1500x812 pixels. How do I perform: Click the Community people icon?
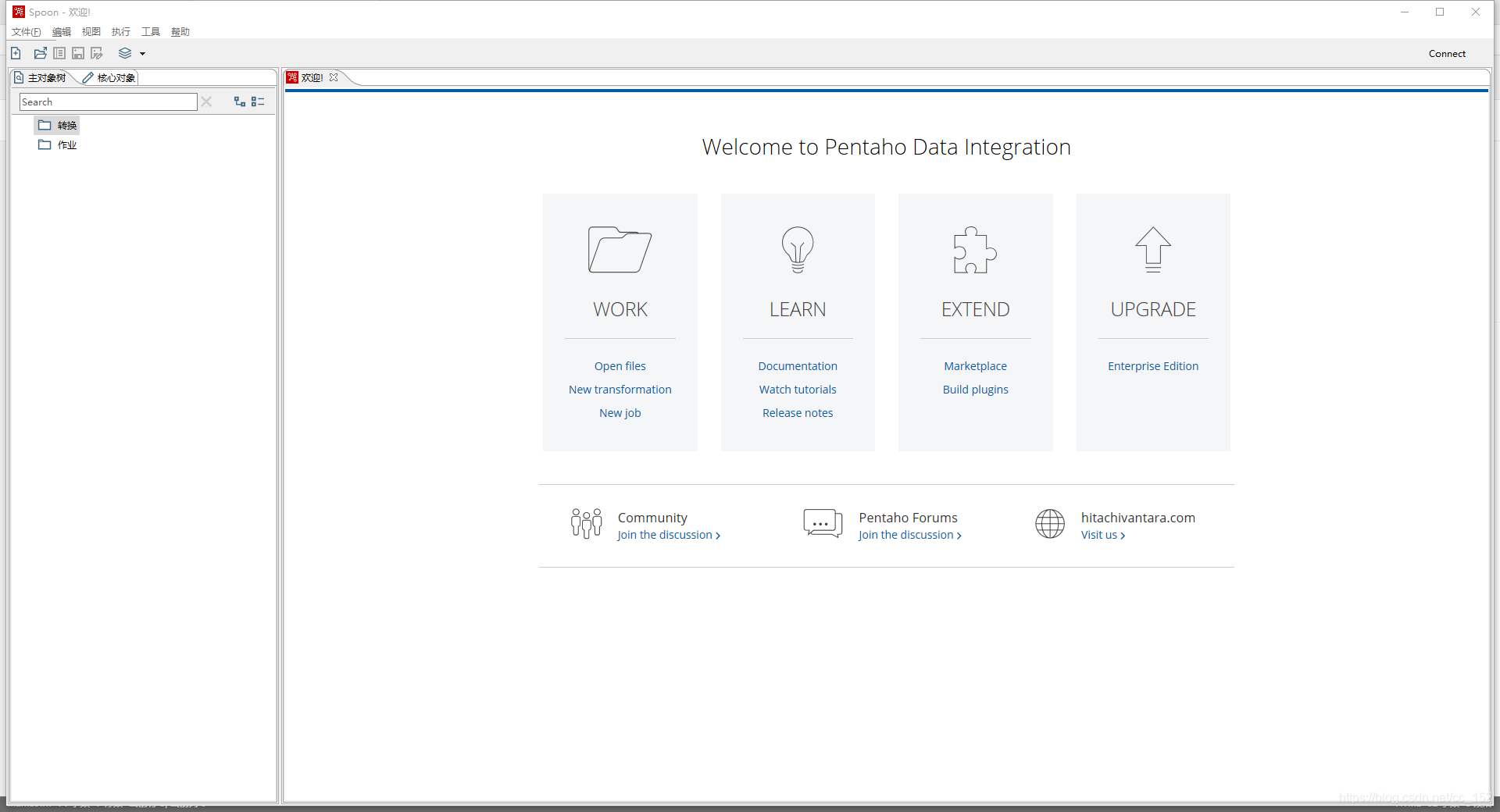click(x=586, y=523)
